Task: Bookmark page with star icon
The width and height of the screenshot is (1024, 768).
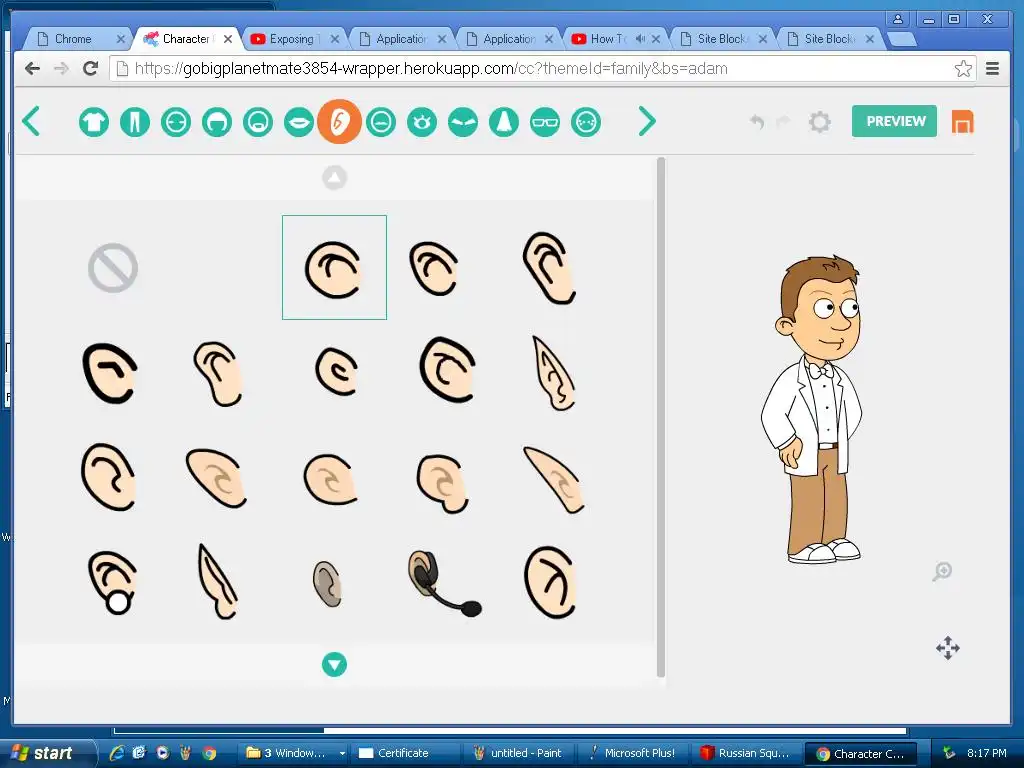Action: tap(963, 69)
